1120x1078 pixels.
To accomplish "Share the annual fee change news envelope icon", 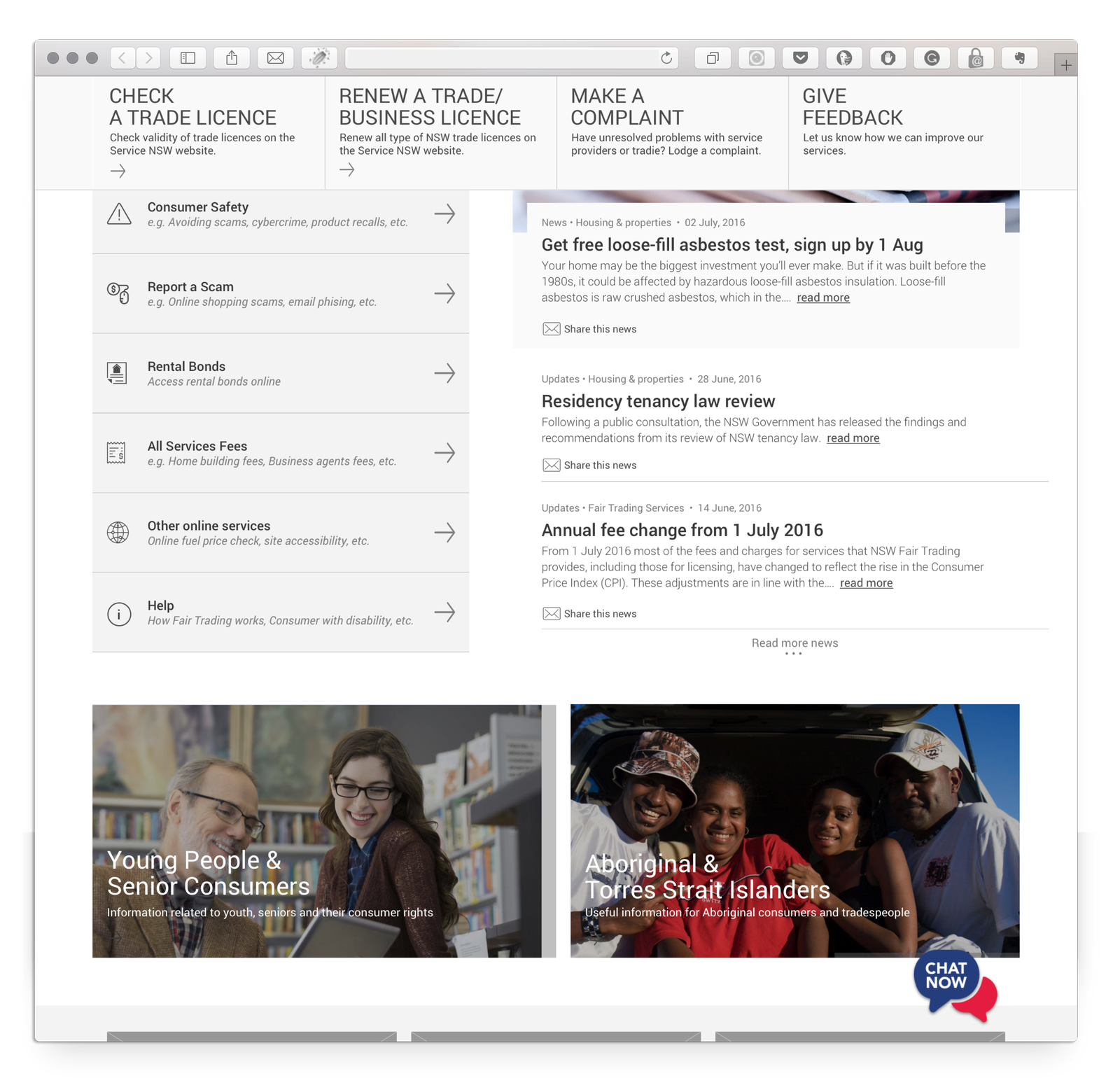I will pos(552,614).
